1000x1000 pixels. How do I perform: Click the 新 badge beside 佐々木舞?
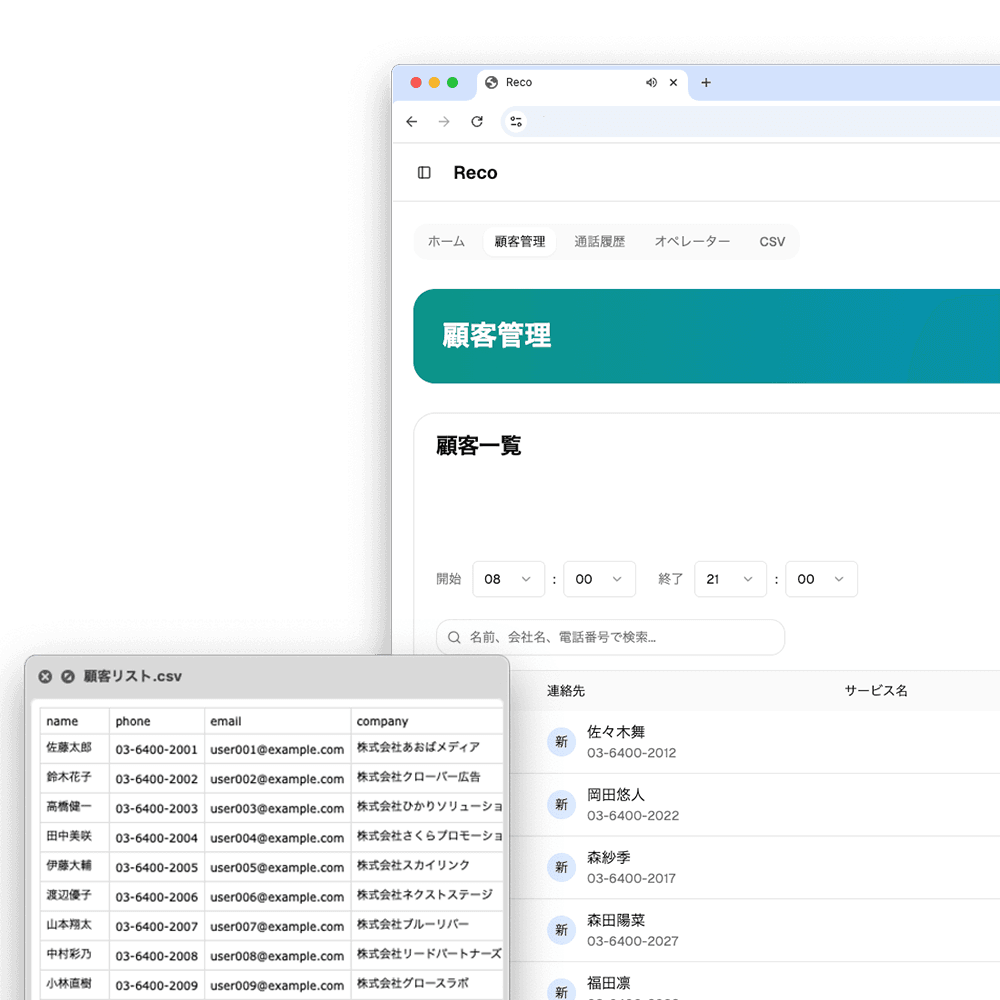[x=561, y=741]
